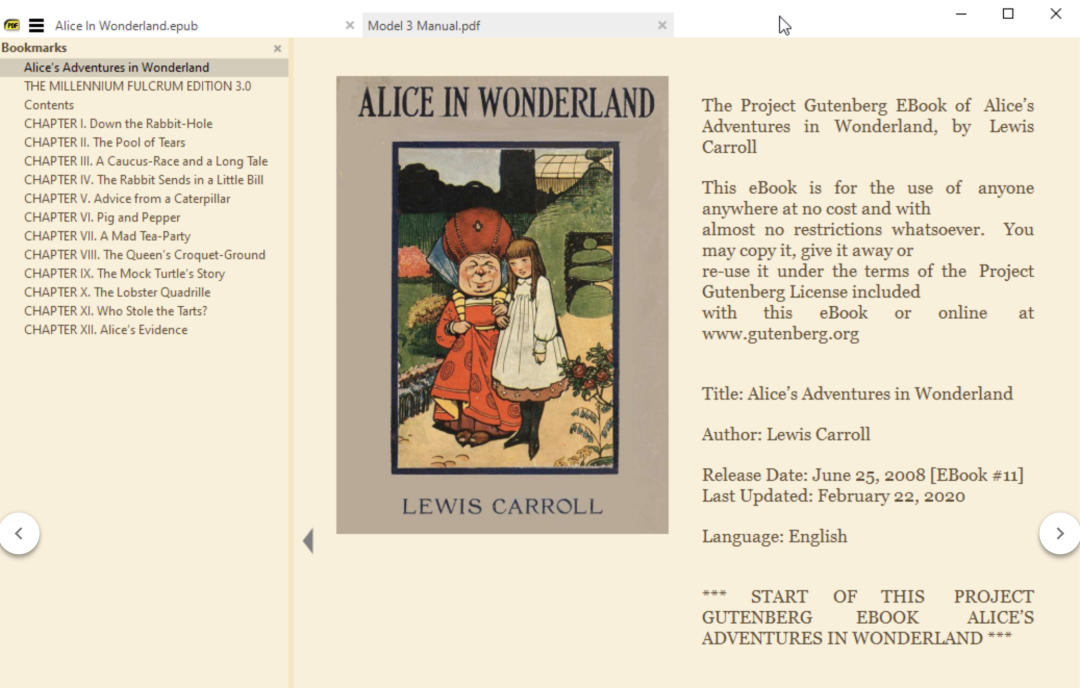Open Chapter IX. The Mock Turtle's Story

tap(125, 273)
